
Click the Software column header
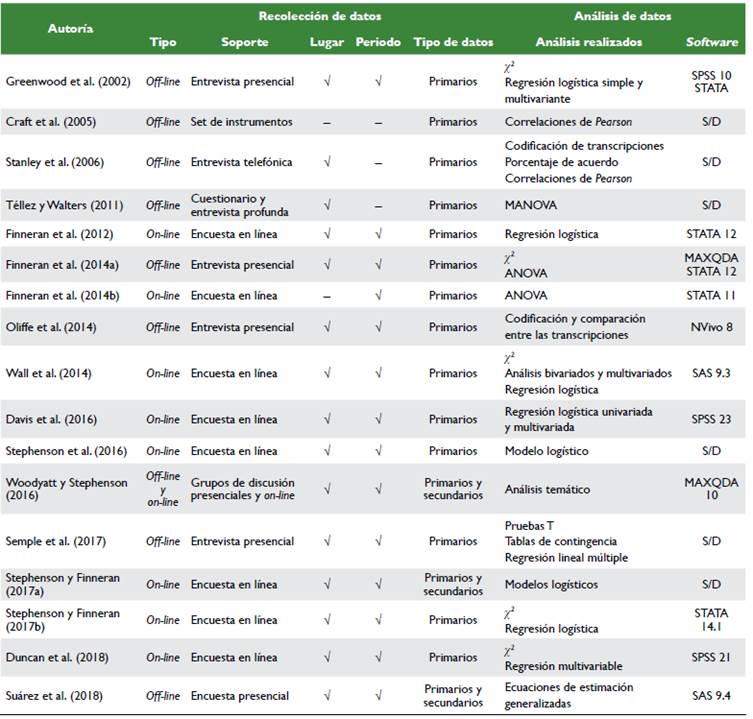(711, 42)
